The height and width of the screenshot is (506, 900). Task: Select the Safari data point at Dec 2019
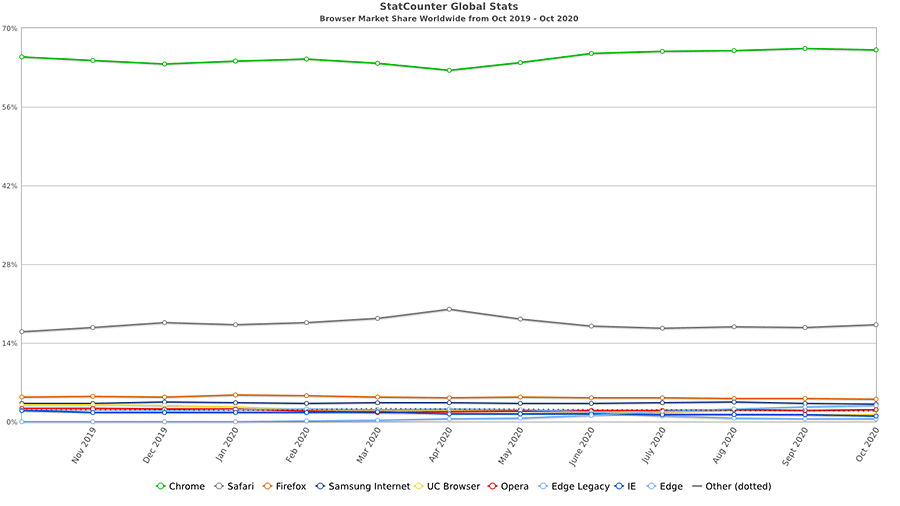pyautogui.click(x=164, y=322)
